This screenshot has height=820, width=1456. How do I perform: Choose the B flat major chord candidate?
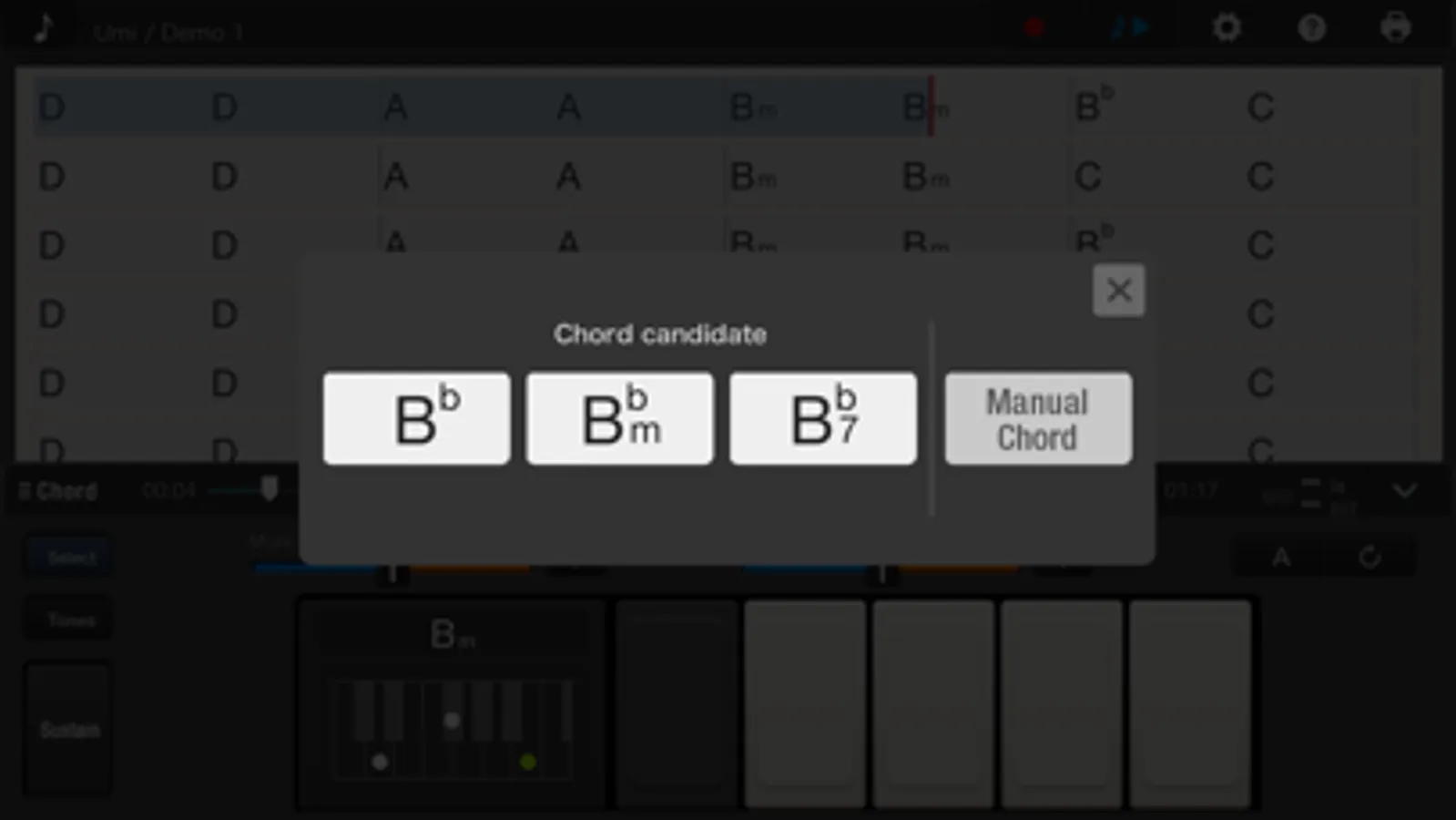coord(417,418)
